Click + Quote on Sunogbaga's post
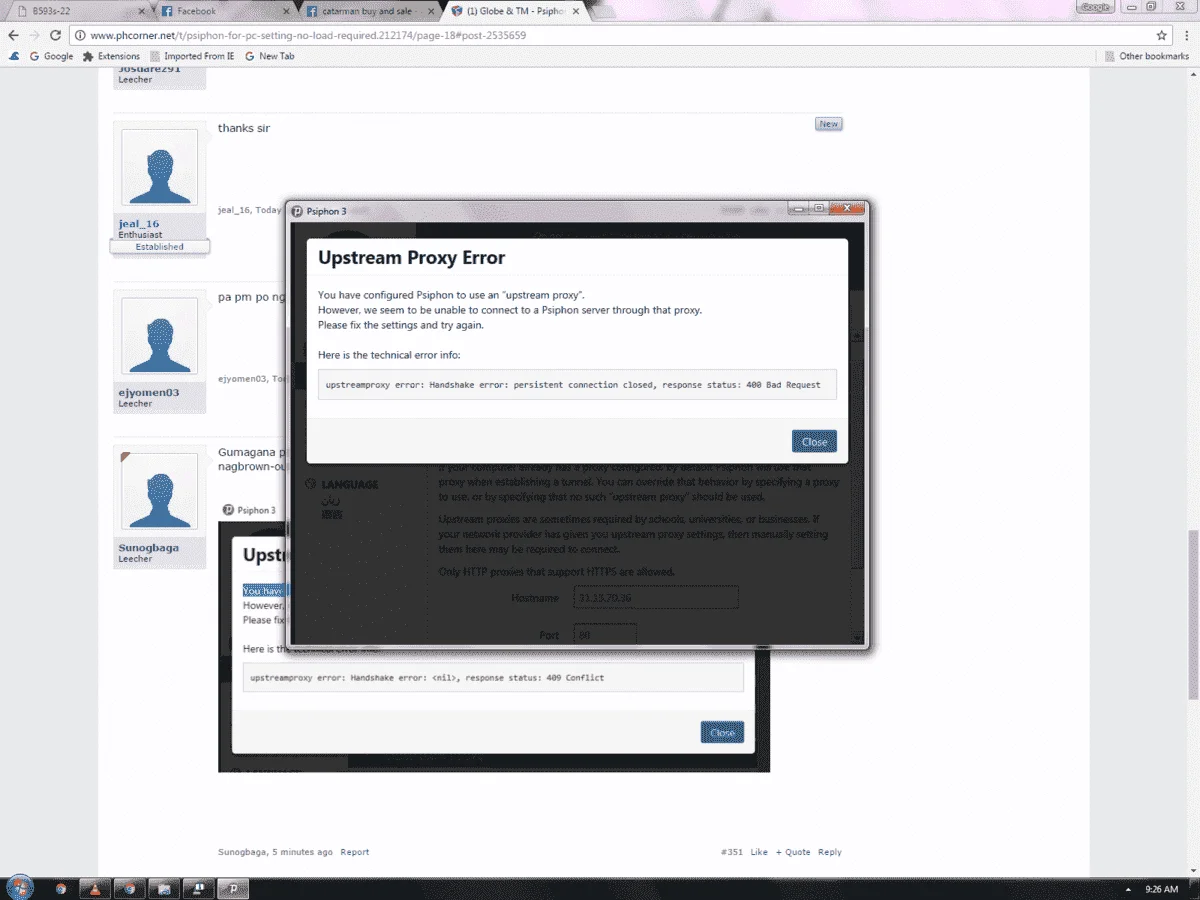Viewport: 1200px width, 900px height. tap(793, 852)
